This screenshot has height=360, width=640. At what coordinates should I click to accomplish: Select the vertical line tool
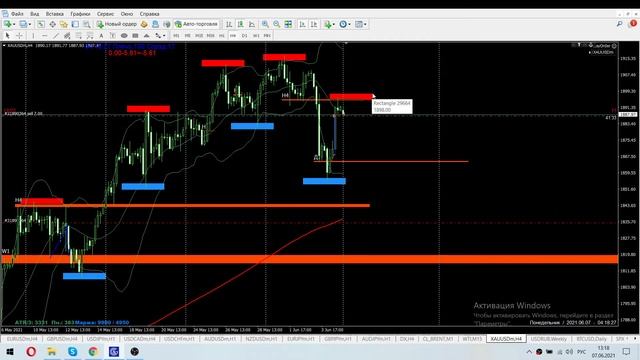33,36
